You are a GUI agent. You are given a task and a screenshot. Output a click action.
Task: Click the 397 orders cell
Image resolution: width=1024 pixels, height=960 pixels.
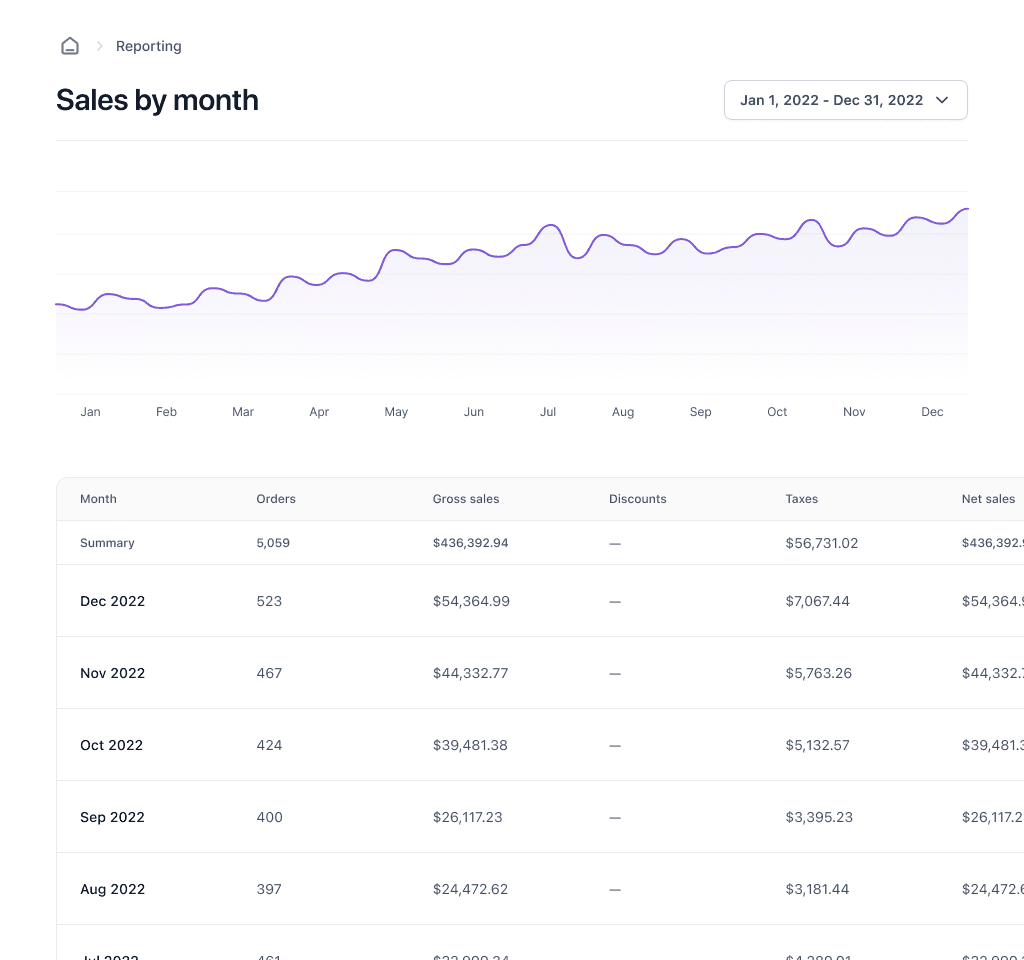(x=269, y=888)
